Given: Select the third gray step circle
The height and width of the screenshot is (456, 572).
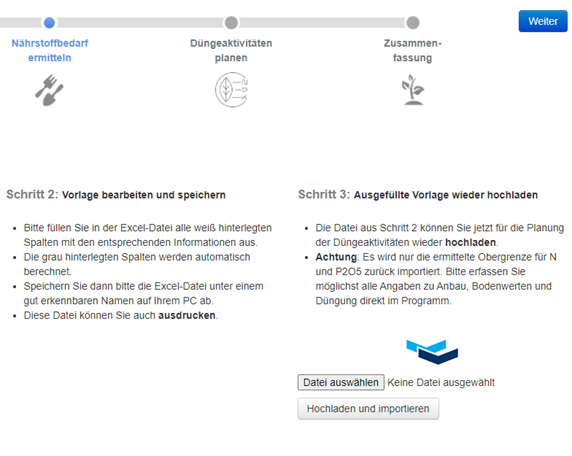Looking at the screenshot, I should [413, 23].
